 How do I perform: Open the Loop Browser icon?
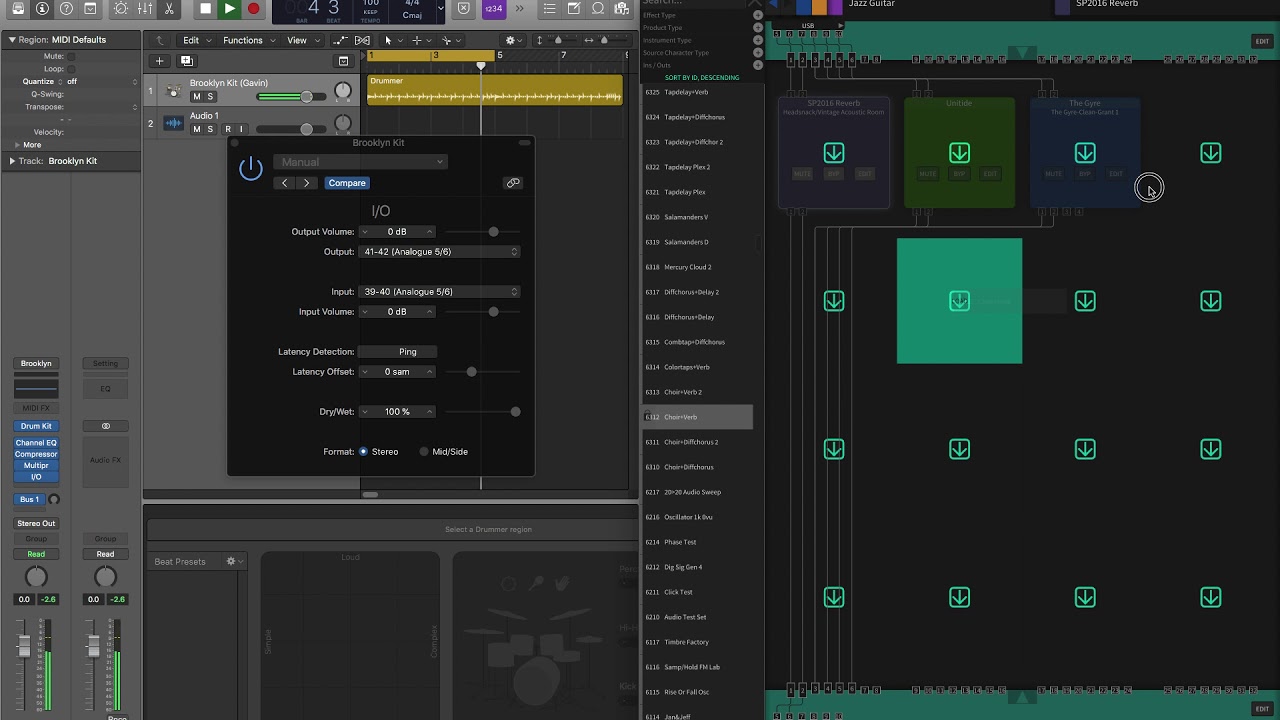598,9
